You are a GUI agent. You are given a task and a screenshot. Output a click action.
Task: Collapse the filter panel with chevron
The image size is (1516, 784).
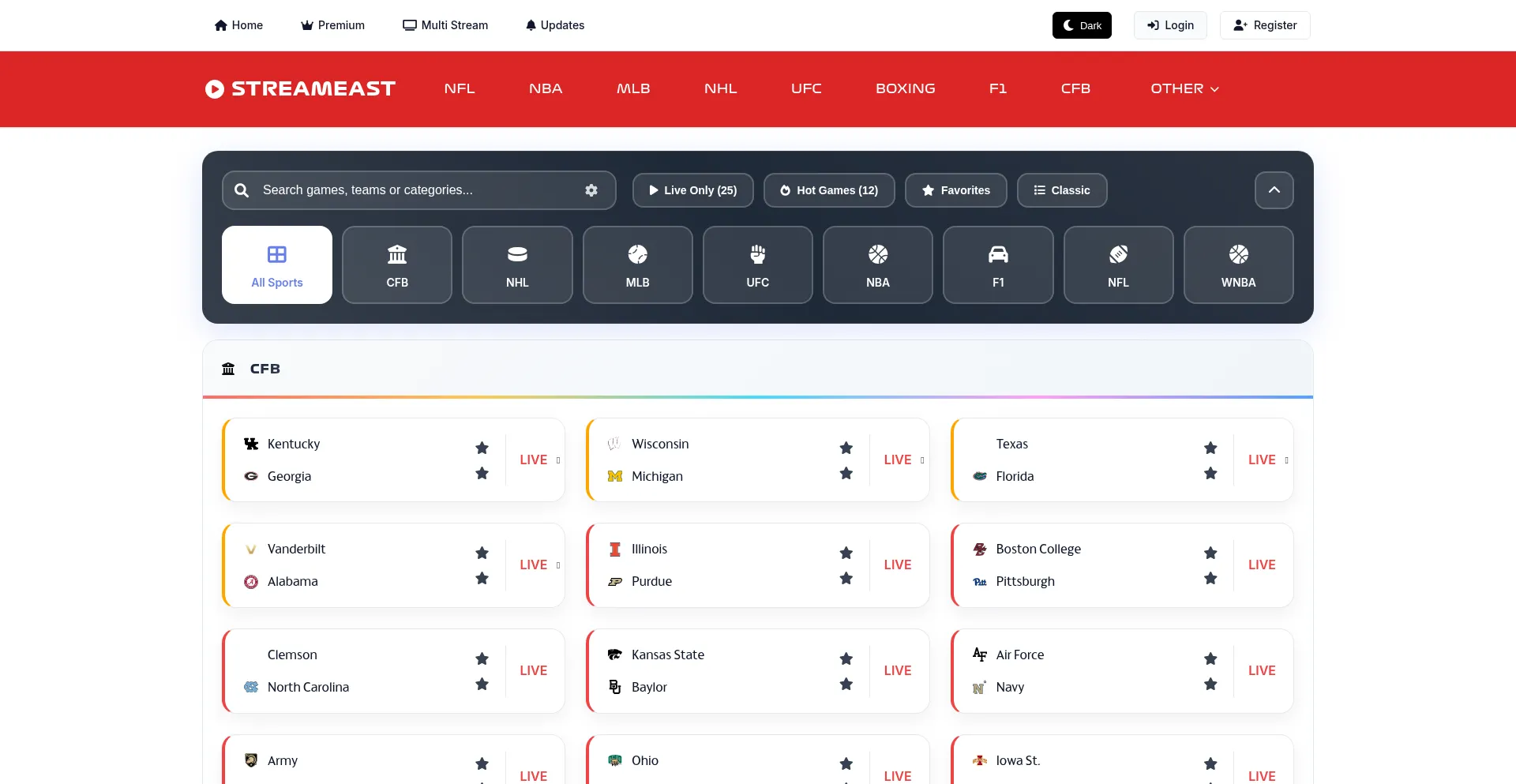tap(1273, 190)
